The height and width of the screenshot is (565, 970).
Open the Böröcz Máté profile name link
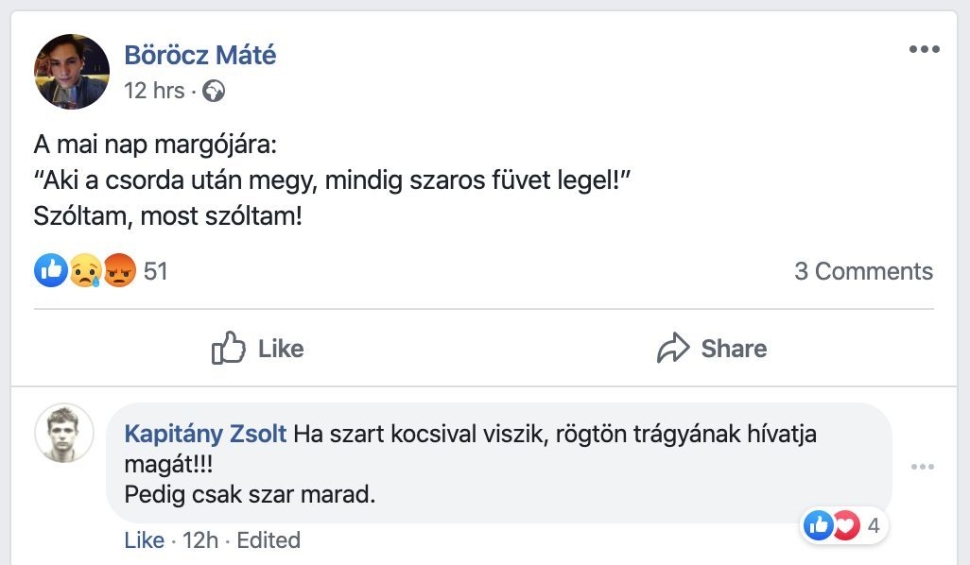[x=200, y=55]
